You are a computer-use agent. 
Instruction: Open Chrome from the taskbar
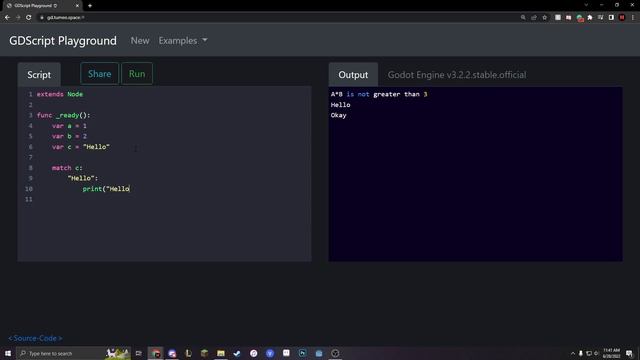click(156, 353)
